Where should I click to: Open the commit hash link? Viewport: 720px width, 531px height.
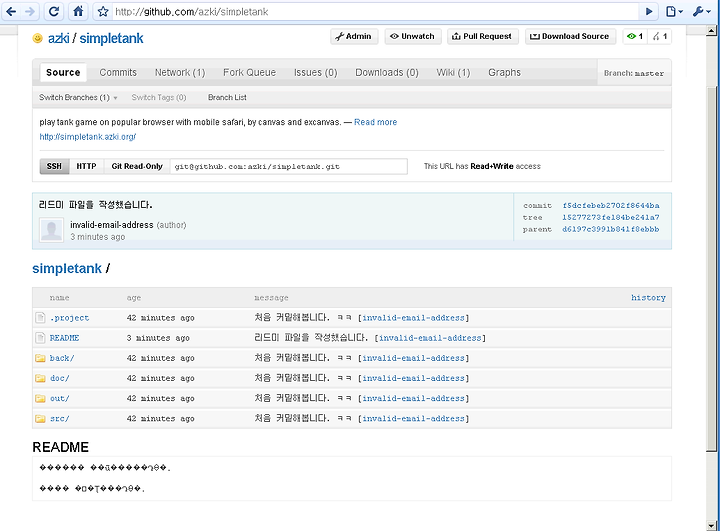[x=611, y=206]
